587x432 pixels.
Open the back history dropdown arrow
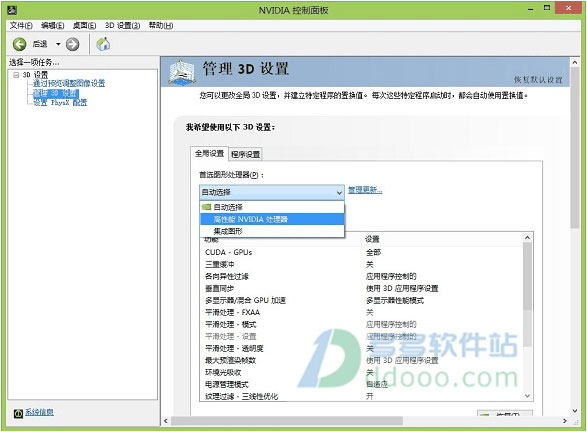point(58,44)
